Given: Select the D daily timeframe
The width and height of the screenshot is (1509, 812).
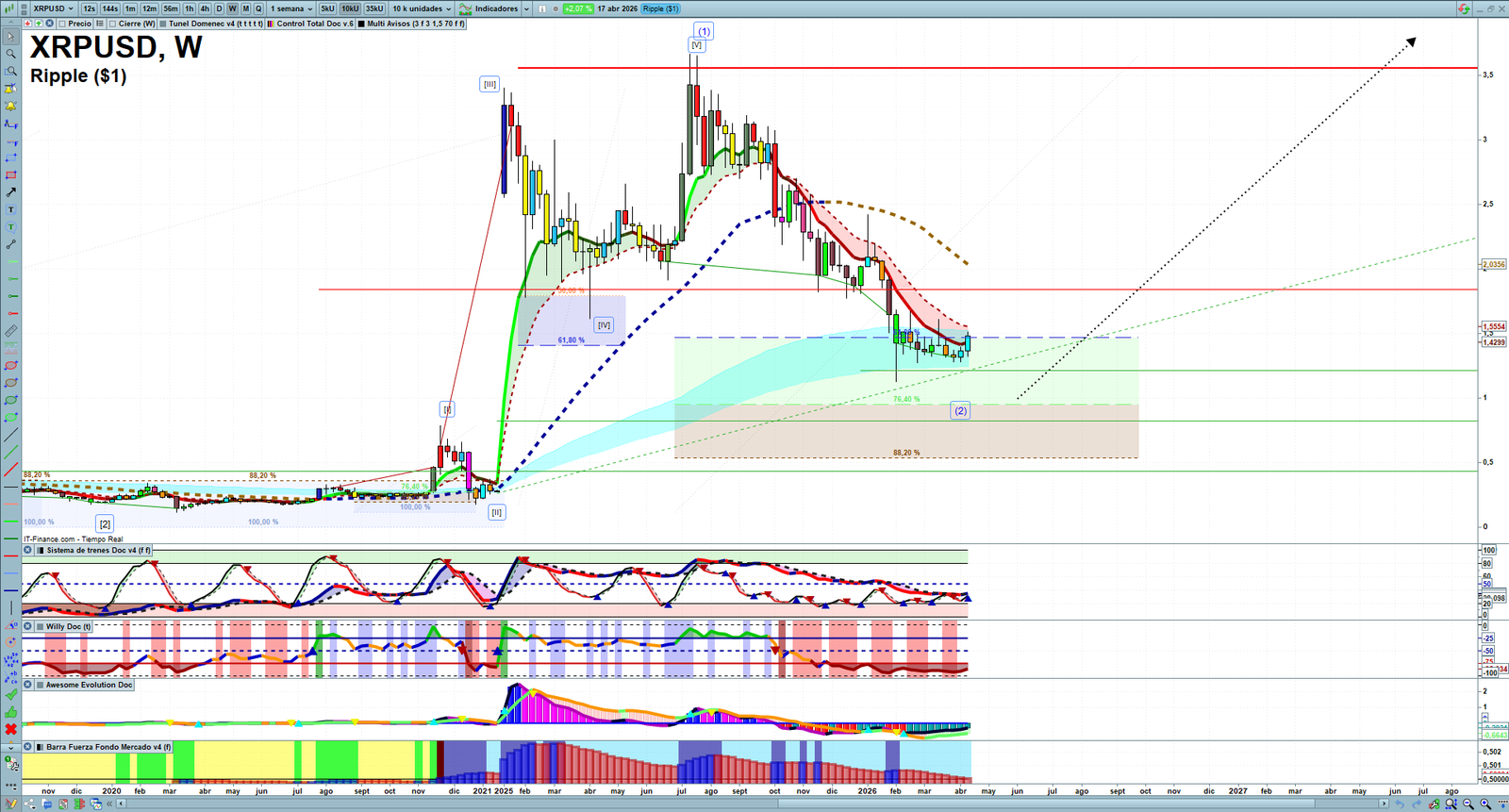Looking at the screenshot, I should tap(219, 8).
